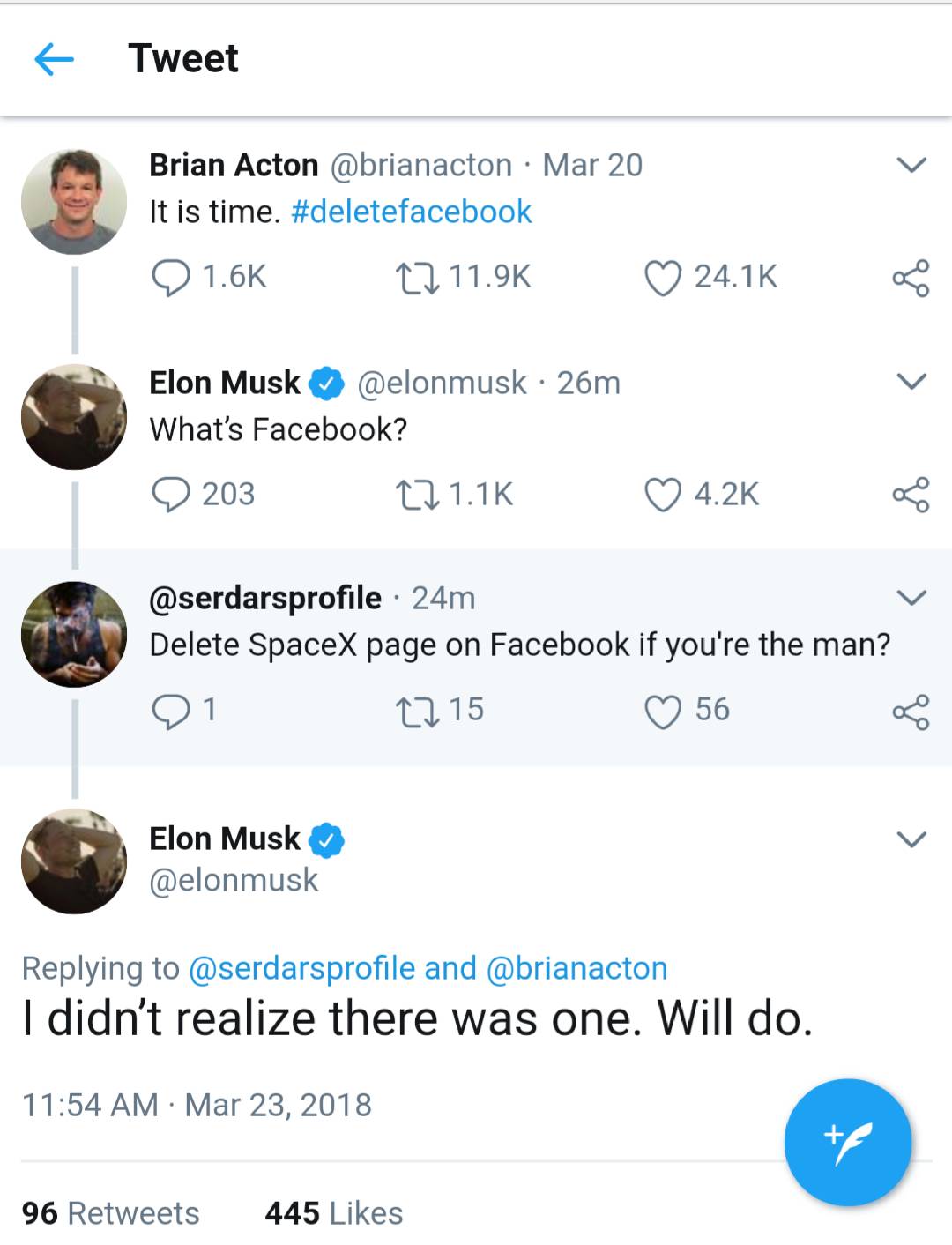Open options menu on Brian Acton's tweet

[x=910, y=163]
